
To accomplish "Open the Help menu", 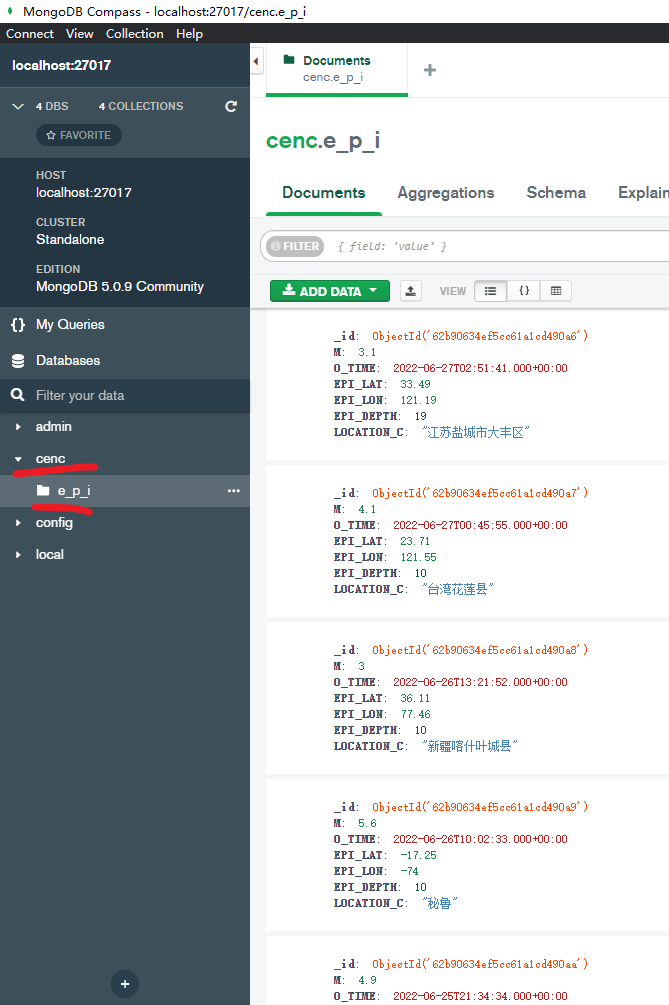I will [190, 33].
